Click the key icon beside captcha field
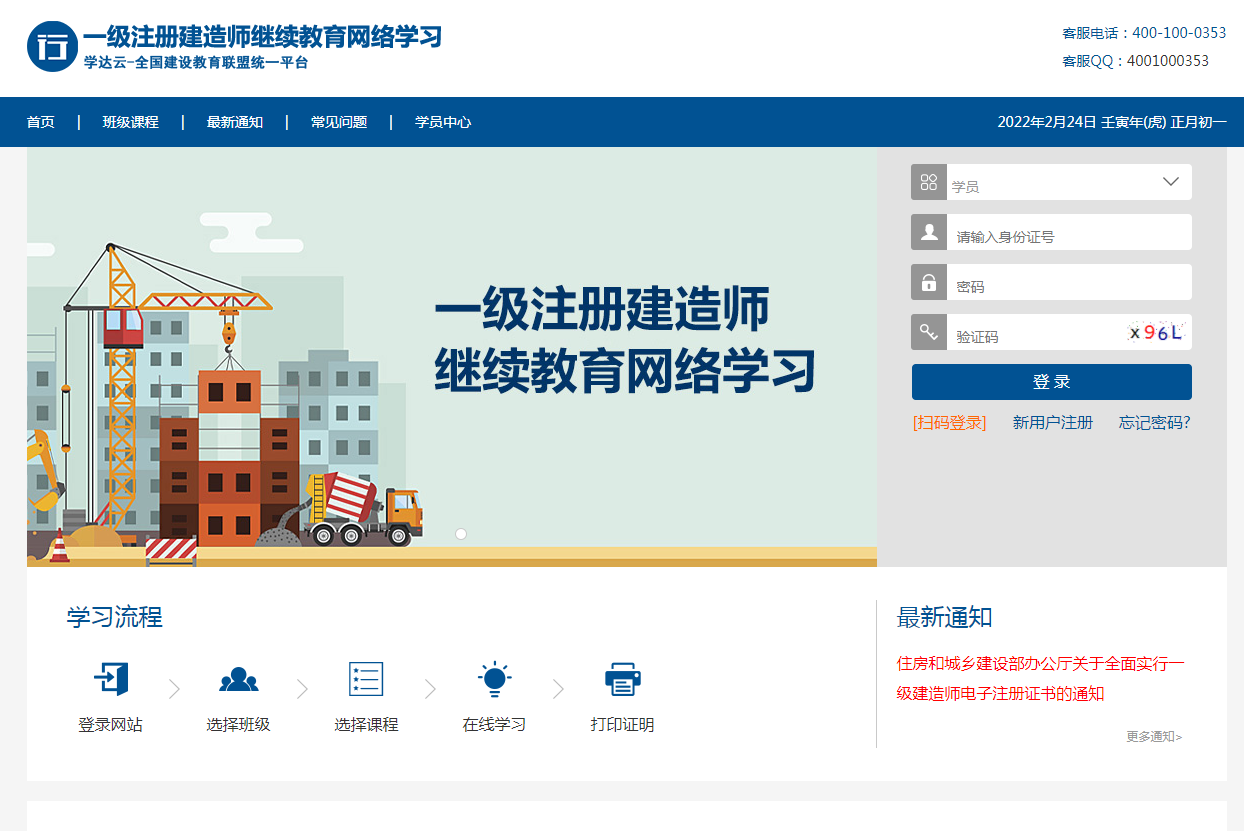The image size is (1244, 831). (x=929, y=332)
